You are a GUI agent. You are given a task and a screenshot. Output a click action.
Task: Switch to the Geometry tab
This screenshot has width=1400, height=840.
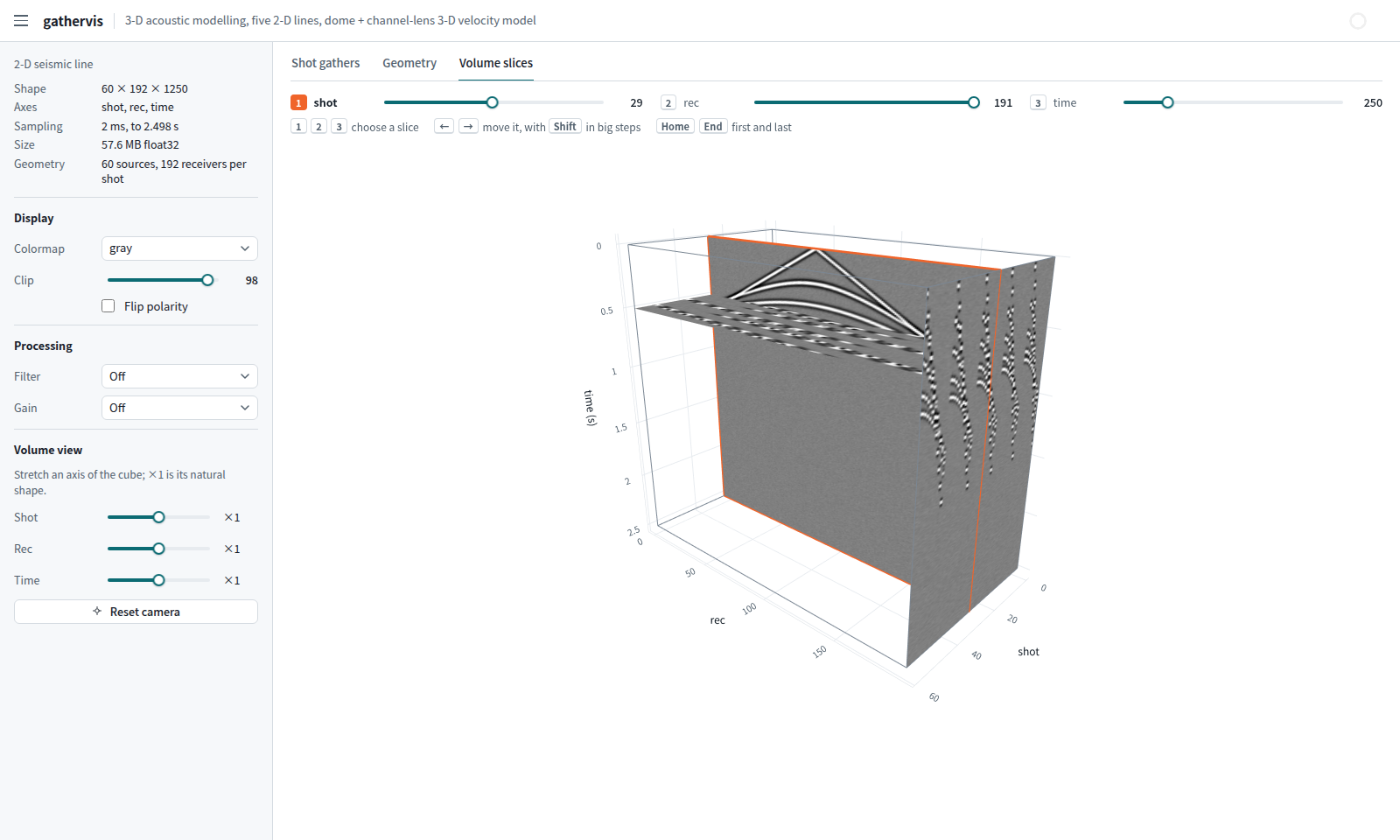[409, 63]
